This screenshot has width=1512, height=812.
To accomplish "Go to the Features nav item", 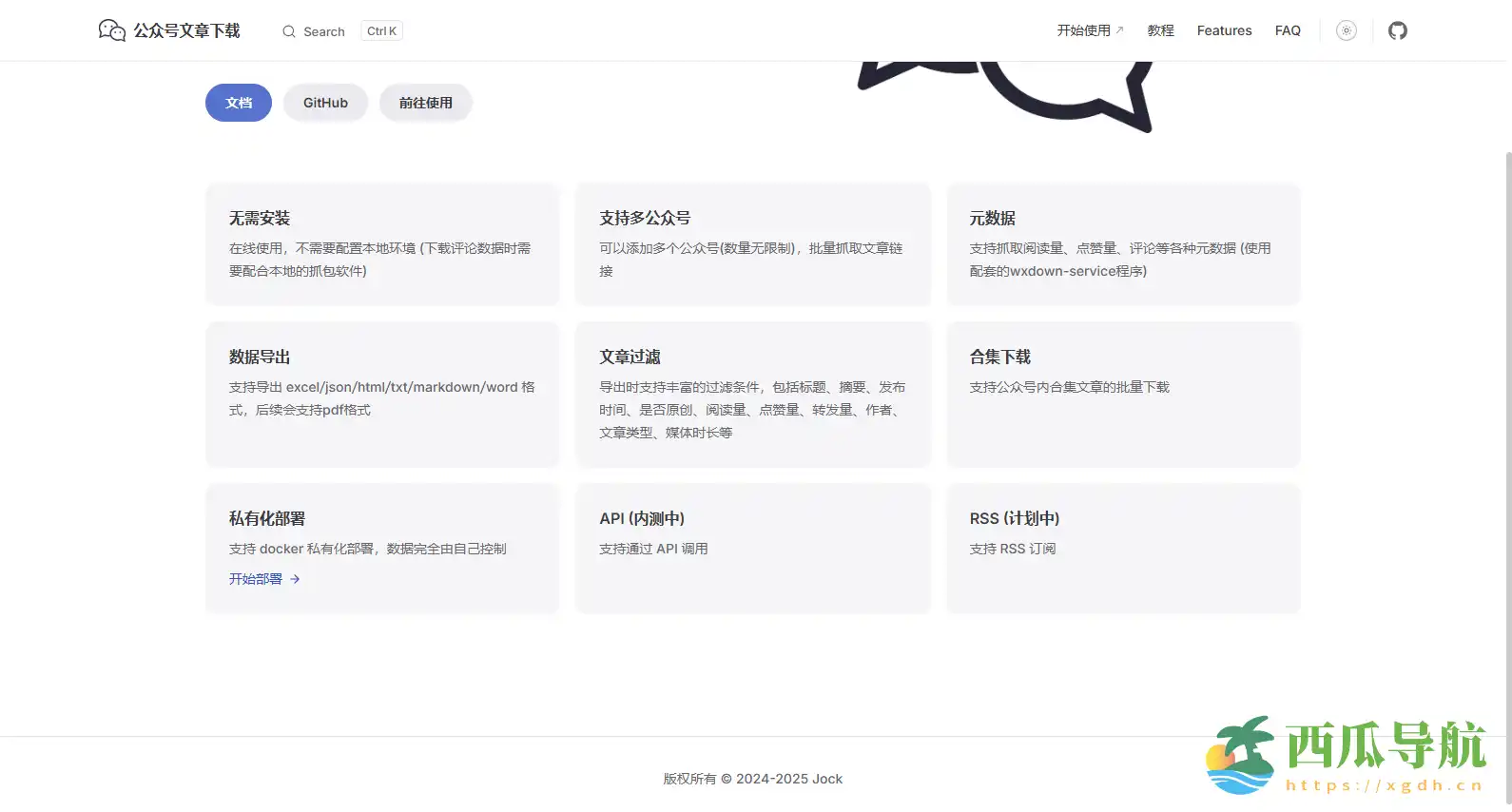I will 1224,30.
